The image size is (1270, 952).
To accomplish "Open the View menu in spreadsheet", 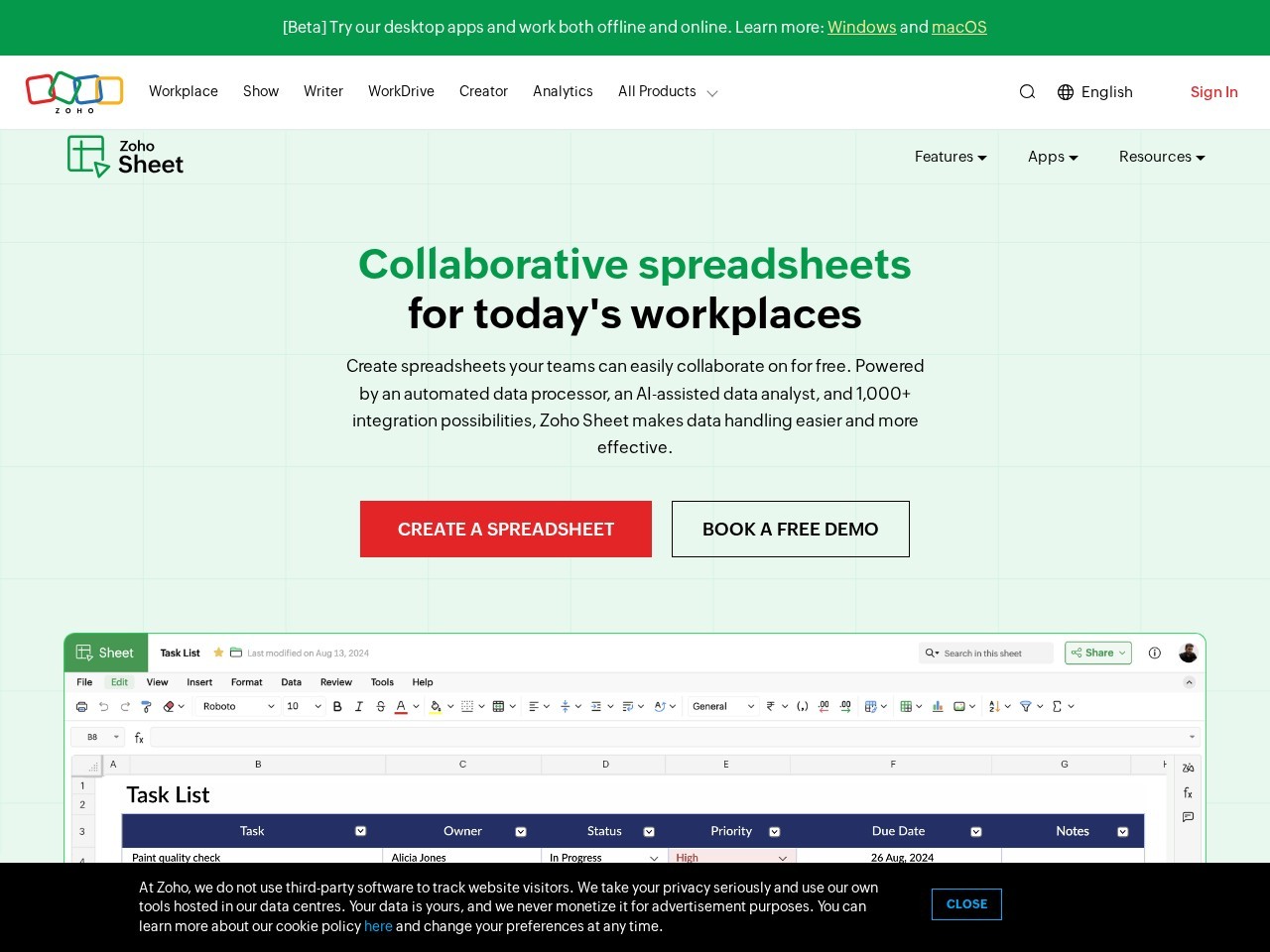I will click(157, 682).
